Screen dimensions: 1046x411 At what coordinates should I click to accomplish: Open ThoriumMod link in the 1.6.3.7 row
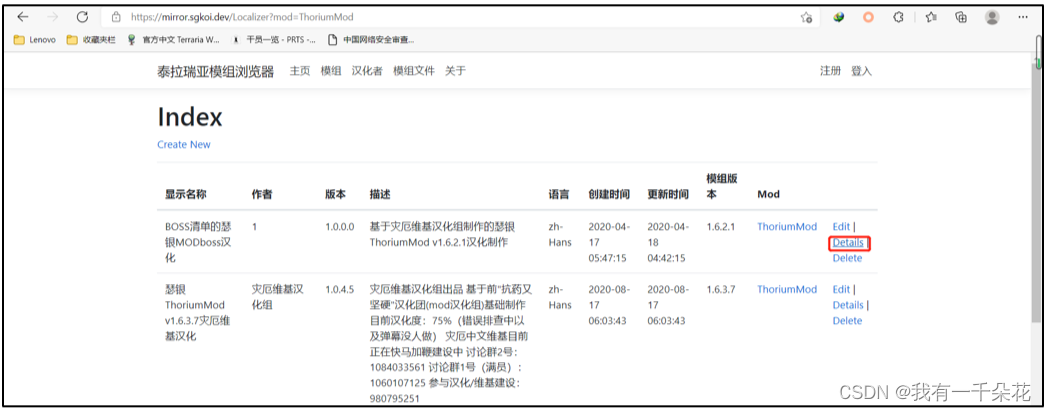coord(787,290)
